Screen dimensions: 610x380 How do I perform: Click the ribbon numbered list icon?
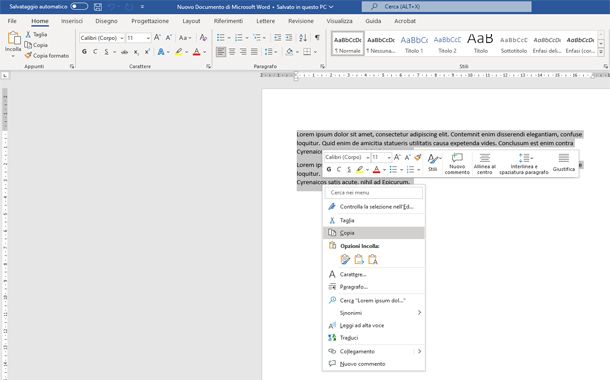point(238,38)
